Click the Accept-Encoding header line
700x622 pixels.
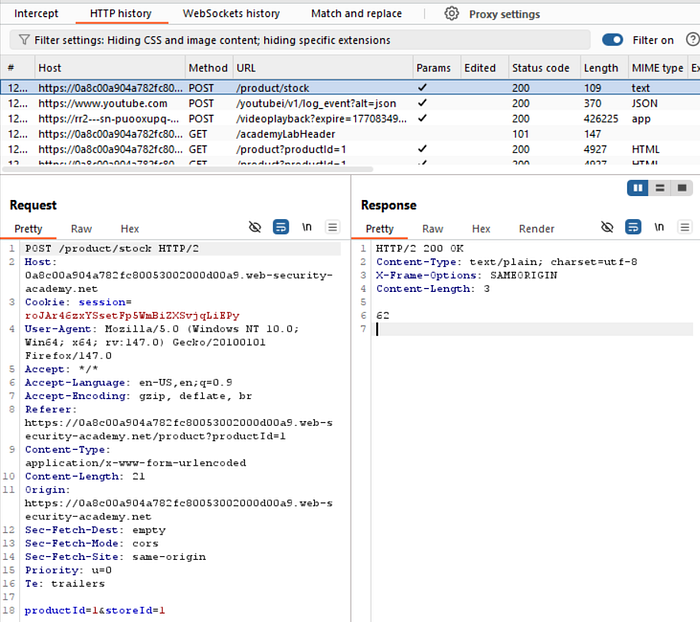tap(138, 396)
